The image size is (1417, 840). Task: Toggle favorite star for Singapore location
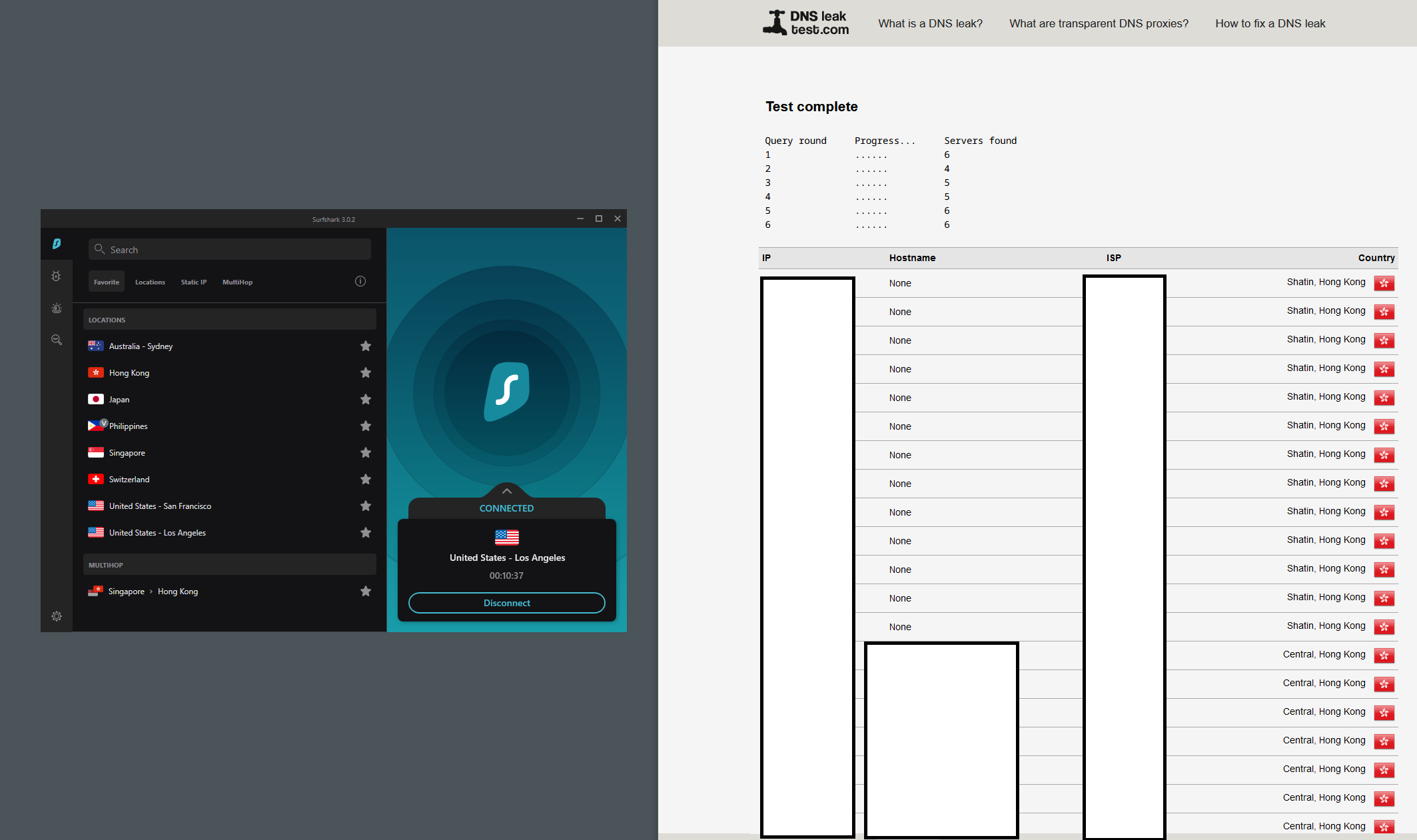[366, 452]
